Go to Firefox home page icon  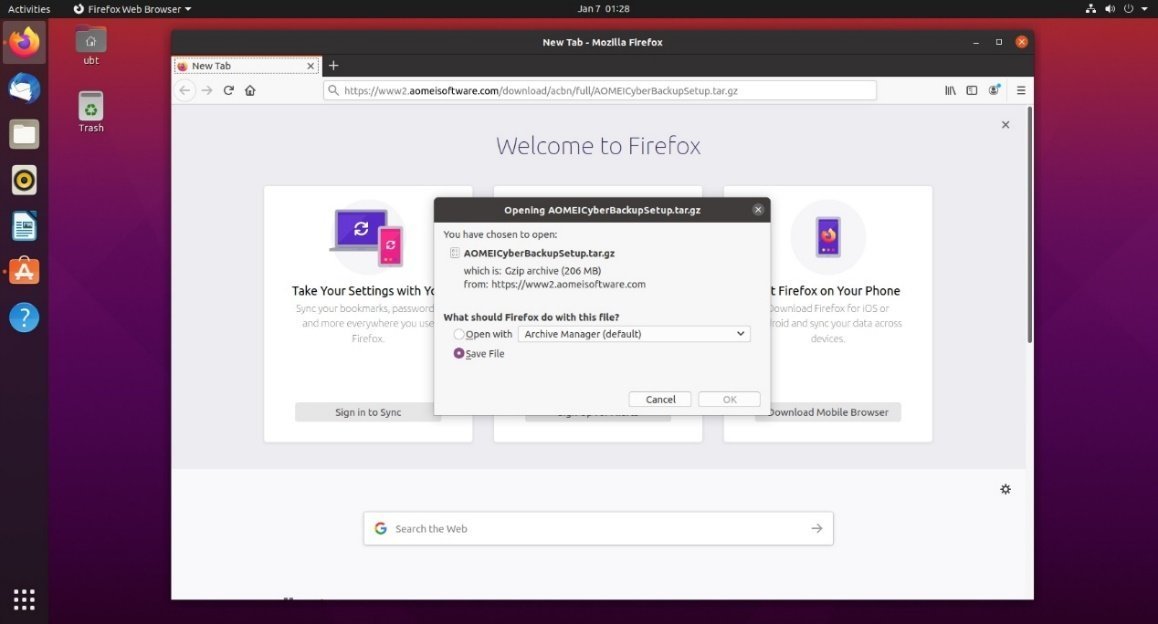click(250, 90)
